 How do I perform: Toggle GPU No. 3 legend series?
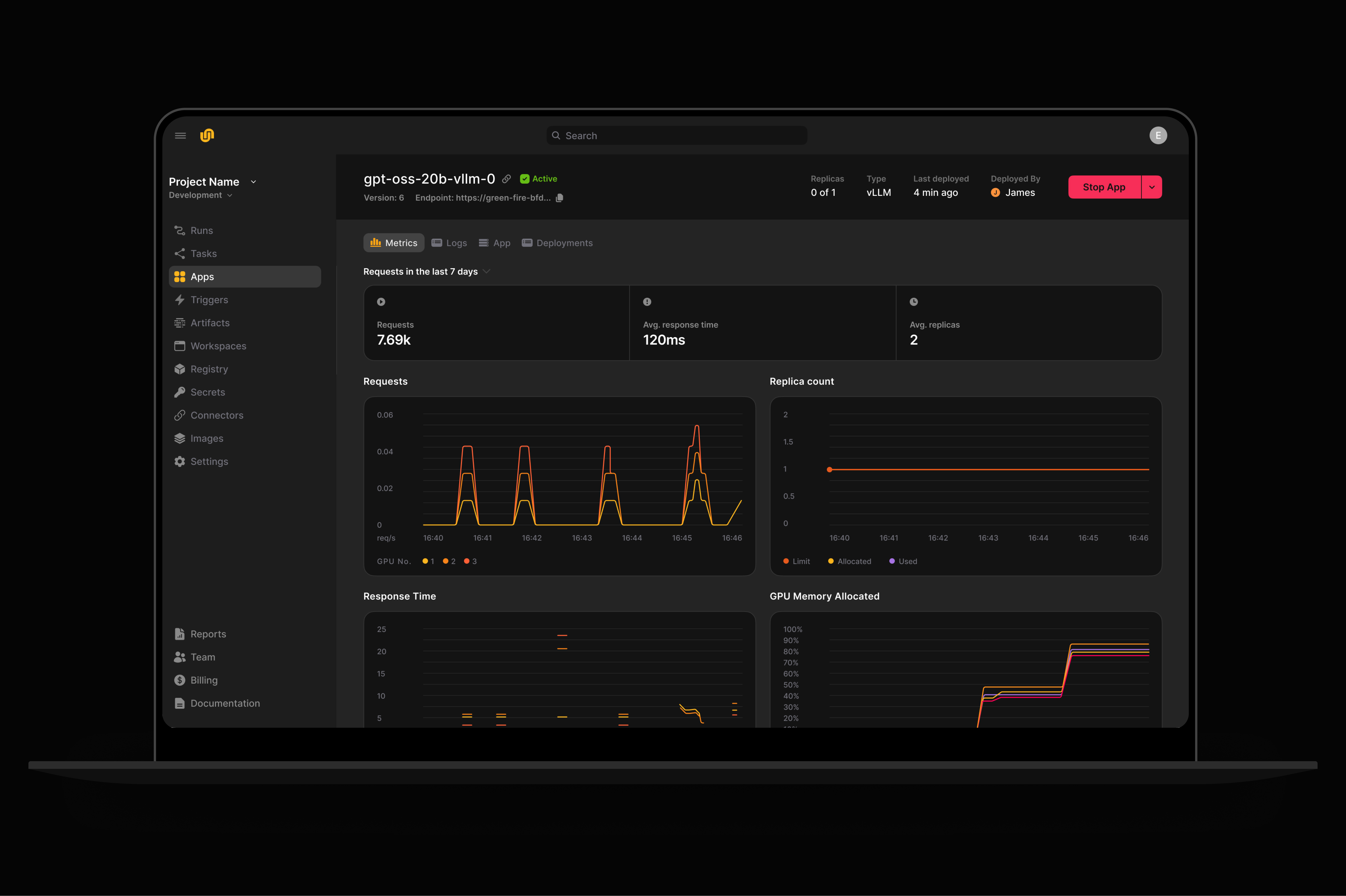click(x=470, y=561)
